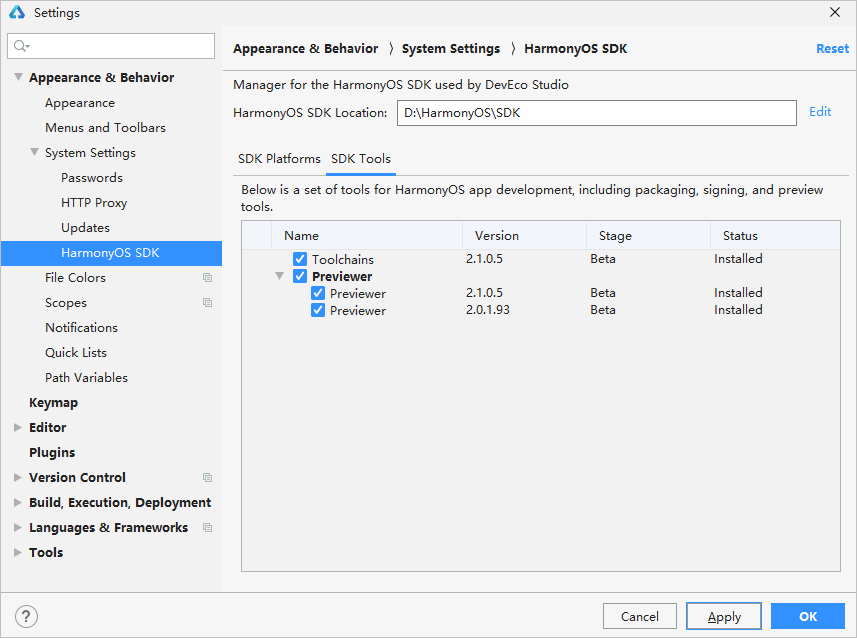This screenshot has width=857, height=638.
Task: Click the project-level icon beside Languages & Frameworks
Action: [207, 528]
